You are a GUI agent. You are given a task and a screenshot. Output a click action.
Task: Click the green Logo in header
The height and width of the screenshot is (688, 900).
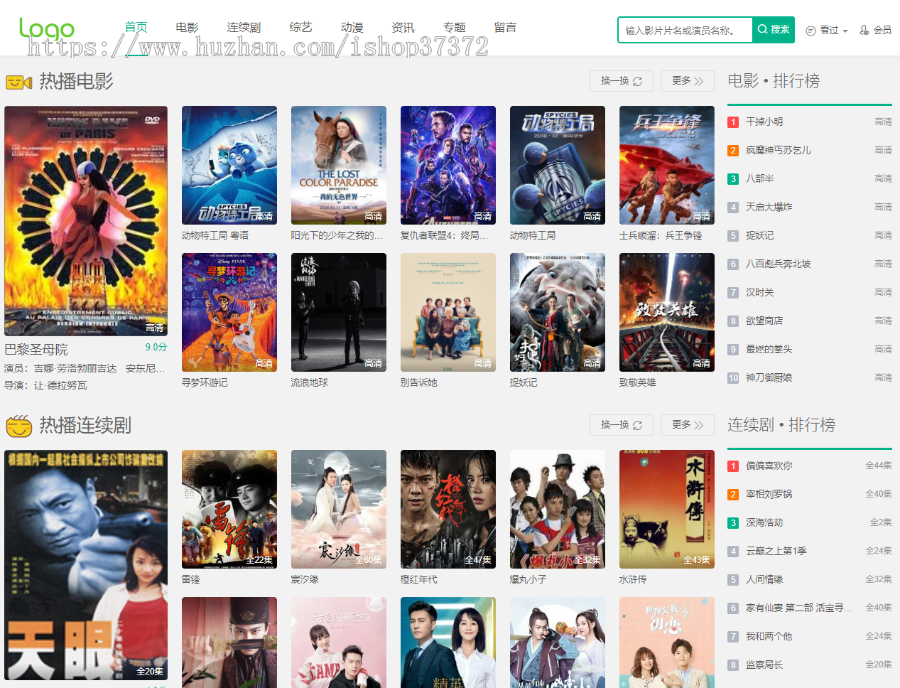tap(46, 28)
